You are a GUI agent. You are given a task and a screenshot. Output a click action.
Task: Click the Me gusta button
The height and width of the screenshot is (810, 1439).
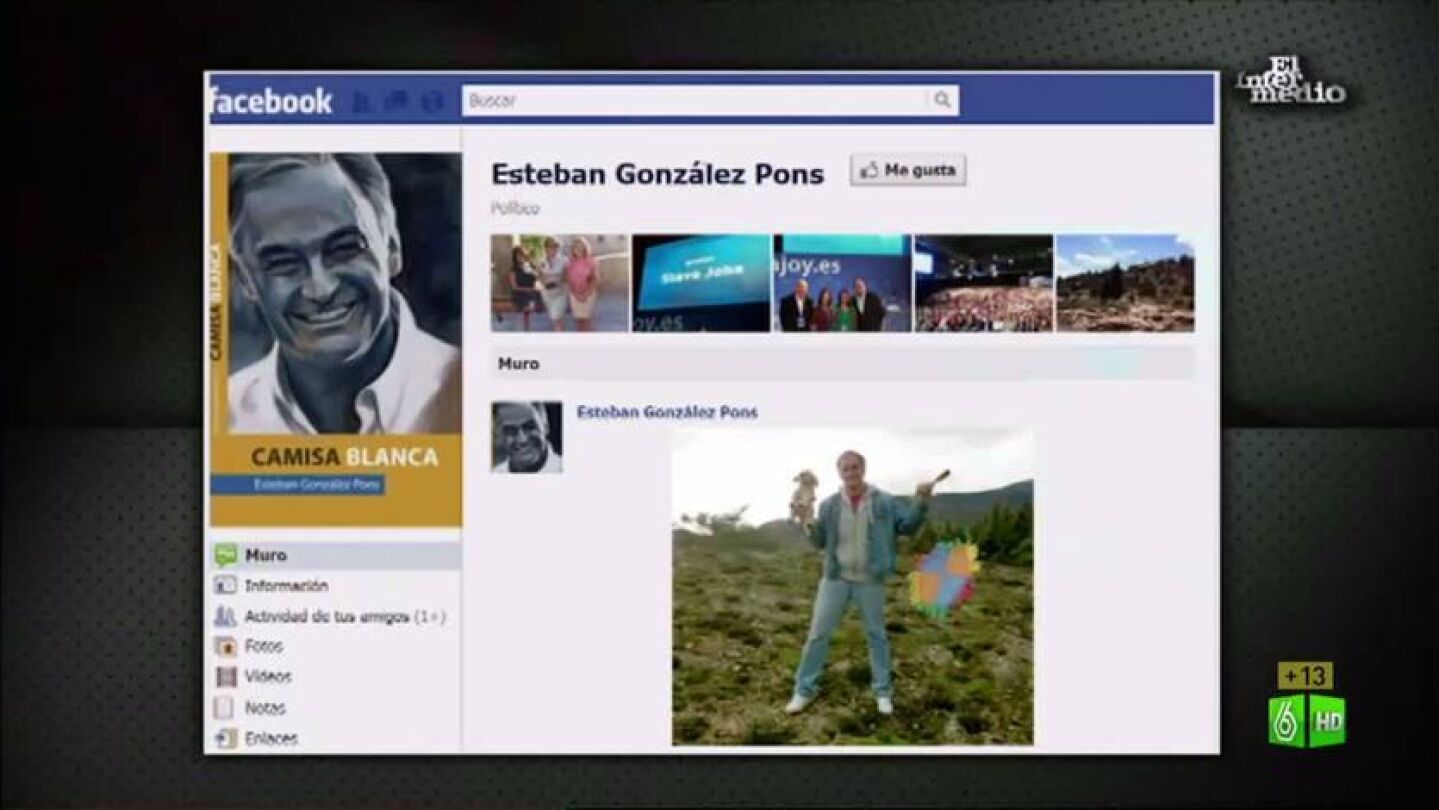[x=908, y=170]
